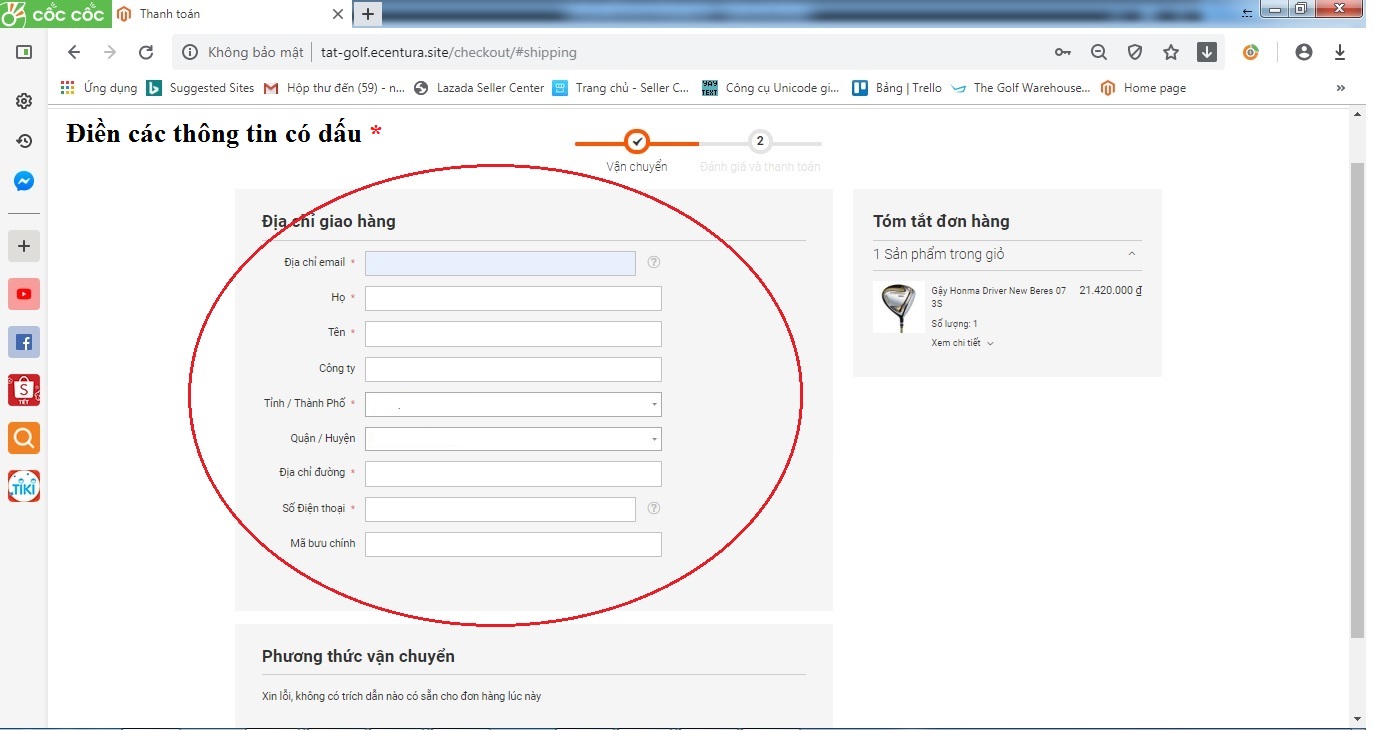Open a new browser tab
This screenshot has width=1374, height=730.
pos(368,14)
